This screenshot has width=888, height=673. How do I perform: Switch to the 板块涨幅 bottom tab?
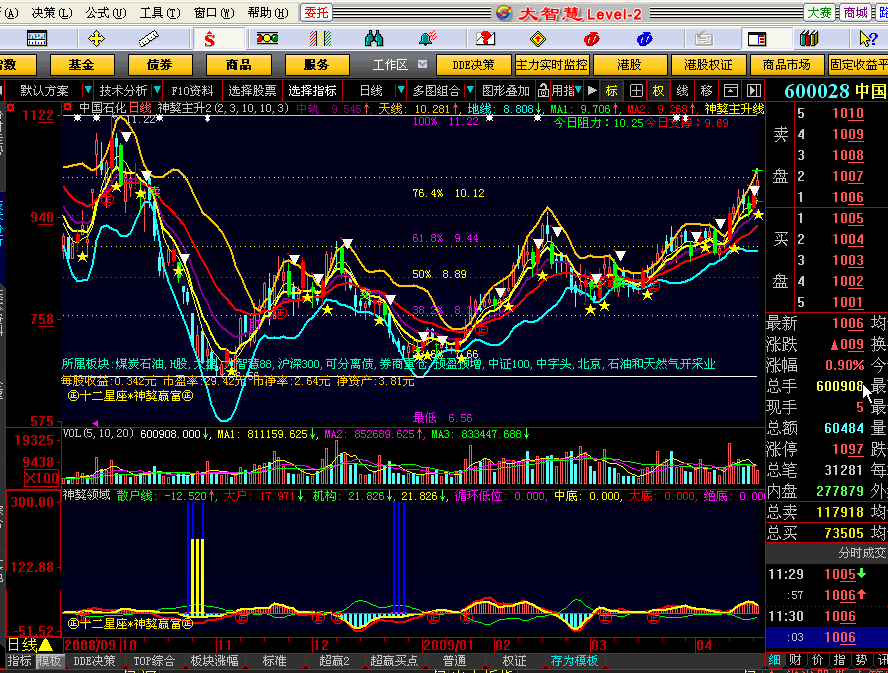[214, 661]
